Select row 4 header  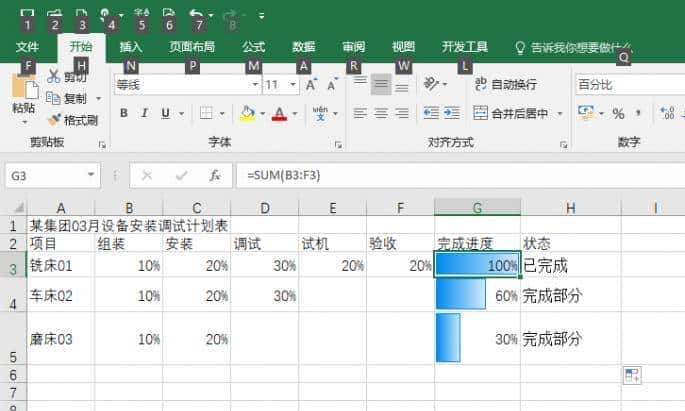coord(13,295)
